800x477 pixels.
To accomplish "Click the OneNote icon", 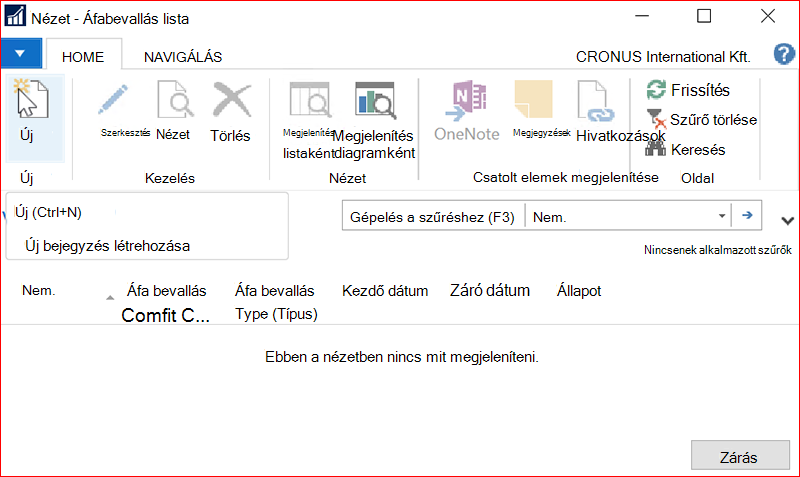I will click(x=466, y=99).
